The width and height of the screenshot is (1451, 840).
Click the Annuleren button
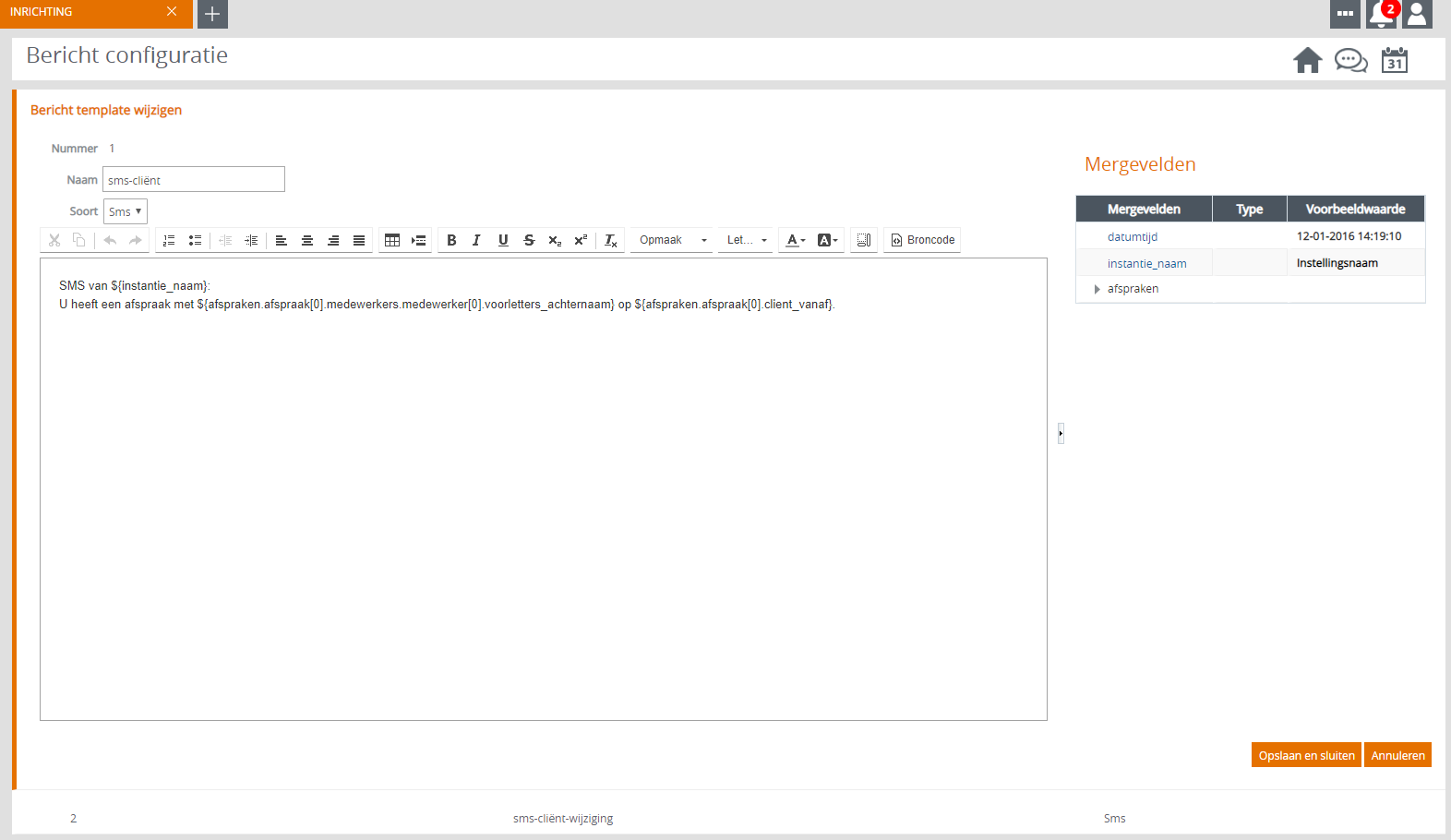(x=1397, y=755)
